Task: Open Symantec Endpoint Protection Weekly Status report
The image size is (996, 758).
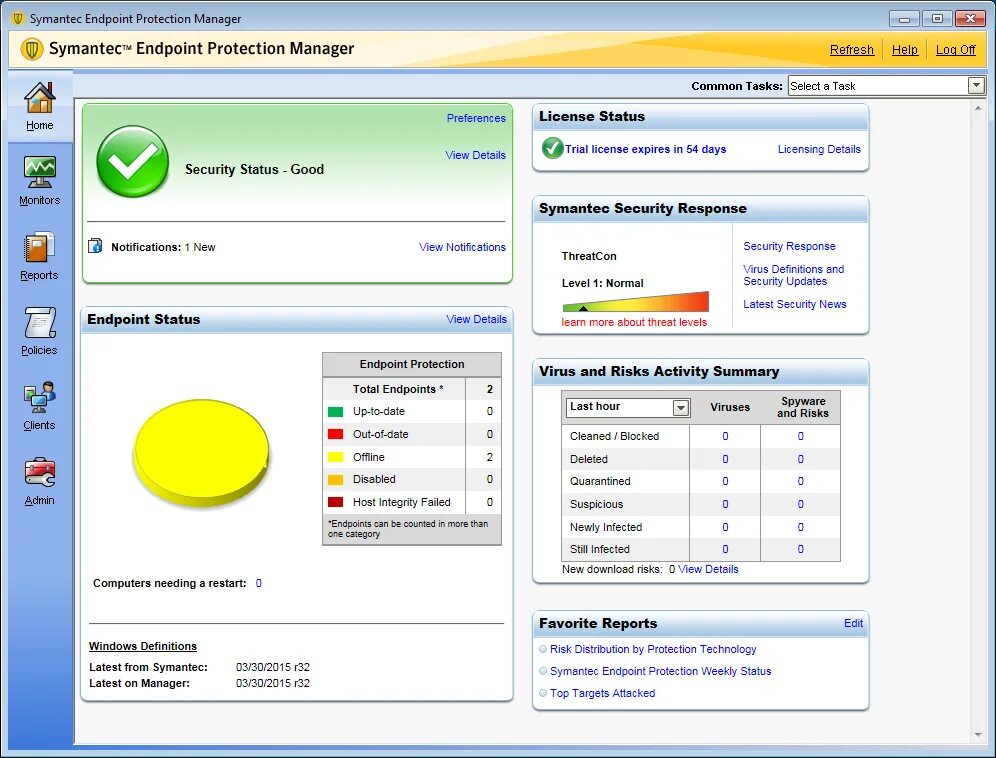Action: pyautogui.click(x=661, y=671)
